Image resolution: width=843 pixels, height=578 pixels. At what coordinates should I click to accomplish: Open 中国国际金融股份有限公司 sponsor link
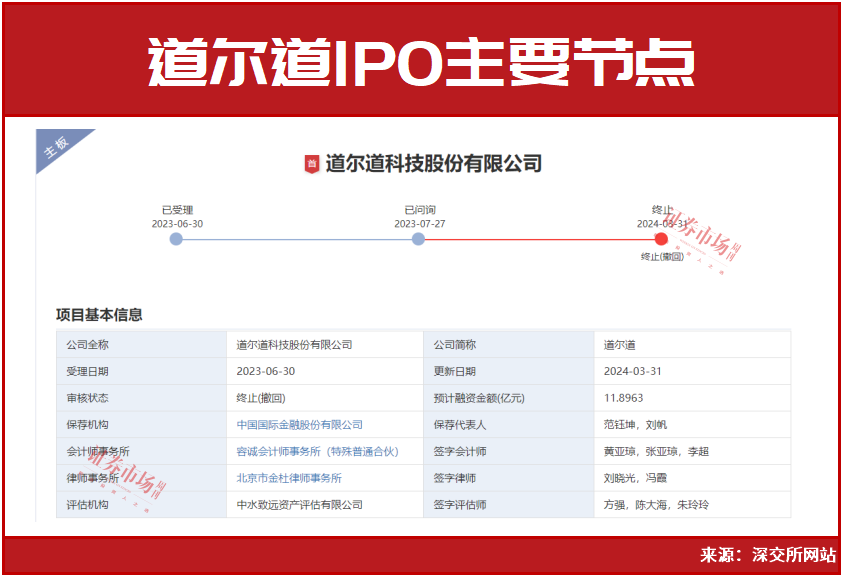(299, 425)
